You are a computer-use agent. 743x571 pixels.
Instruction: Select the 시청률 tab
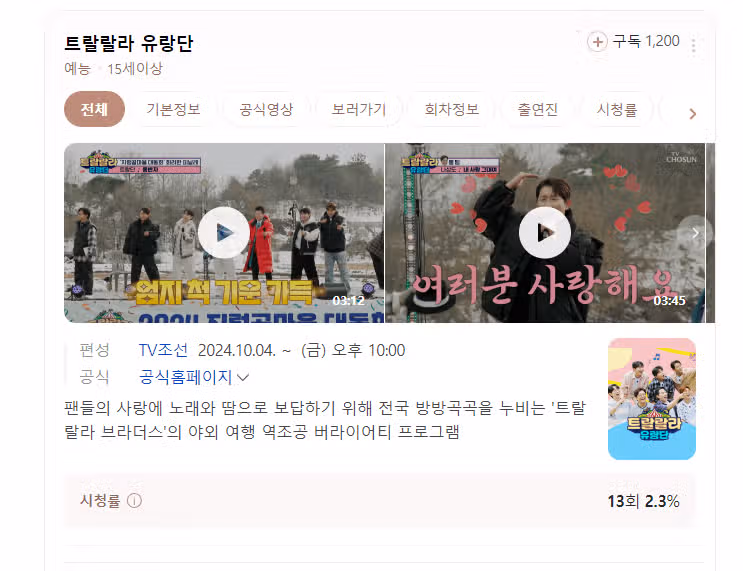pos(616,109)
